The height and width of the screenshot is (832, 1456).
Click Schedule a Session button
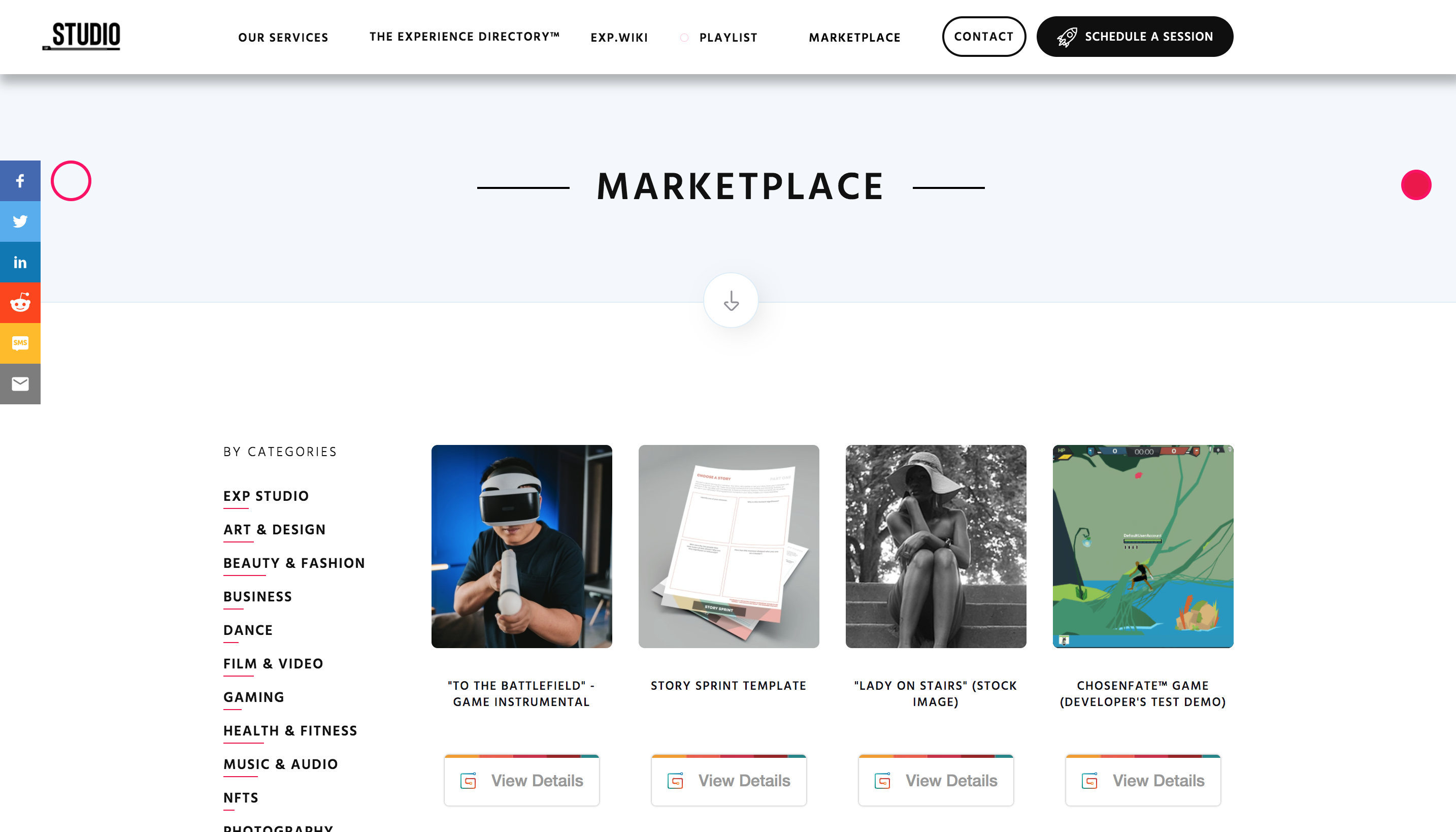(1134, 37)
